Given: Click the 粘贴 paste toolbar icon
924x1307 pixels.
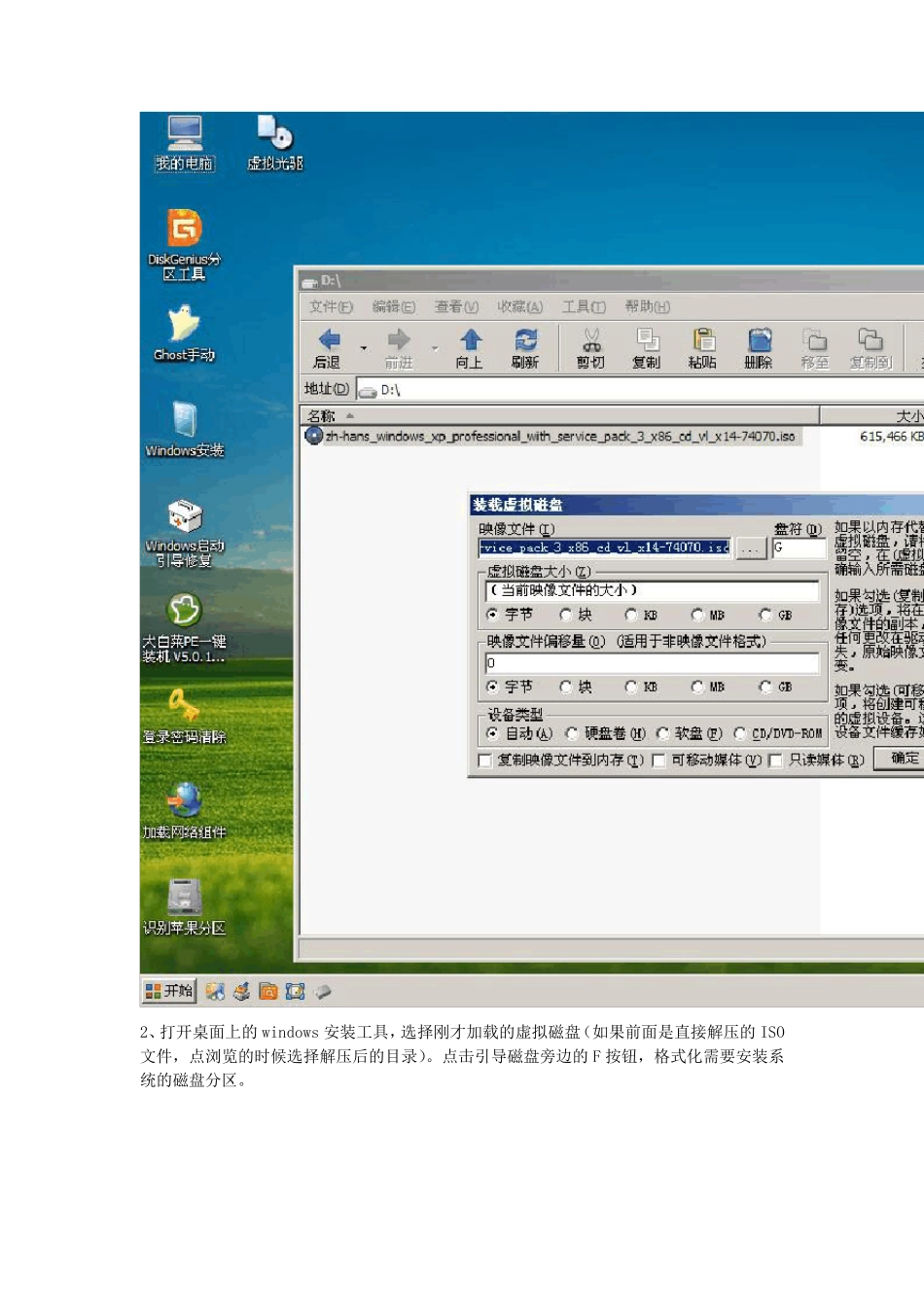Looking at the screenshot, I should click(x=702, y=348).
